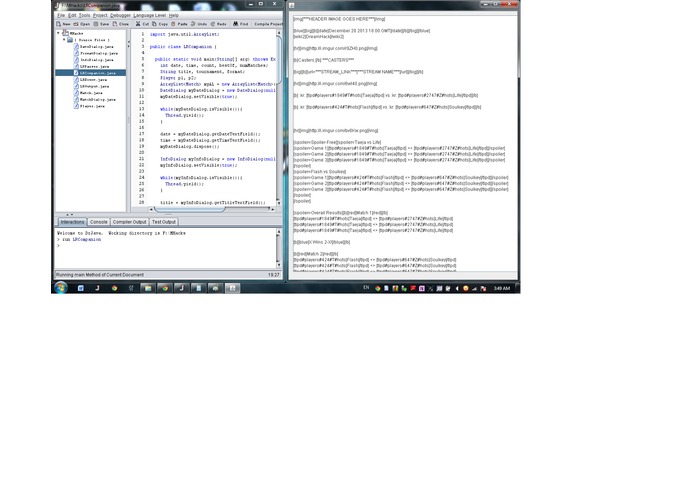Switch to the Console tab
Screen dimensions: 695x494
click(98, 222)
